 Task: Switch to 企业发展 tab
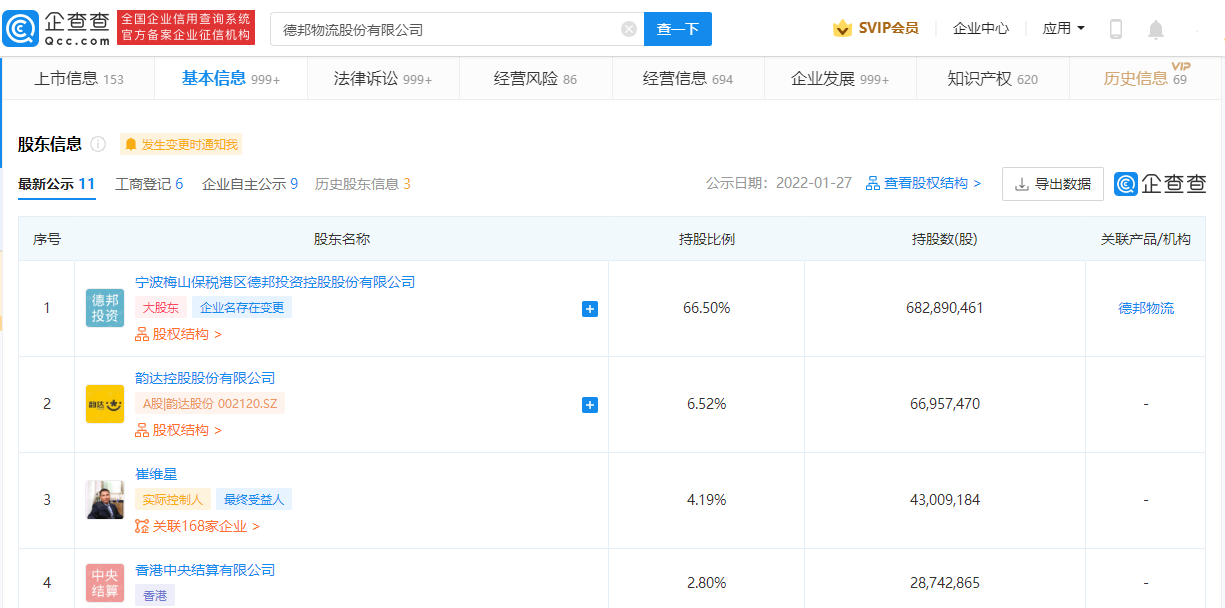tap(840, 79)
